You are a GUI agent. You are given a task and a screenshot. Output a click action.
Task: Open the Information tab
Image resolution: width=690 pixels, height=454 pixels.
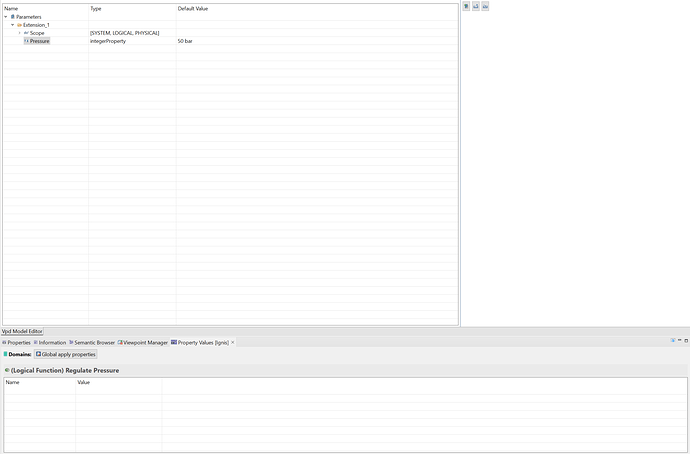pos(51,342)
